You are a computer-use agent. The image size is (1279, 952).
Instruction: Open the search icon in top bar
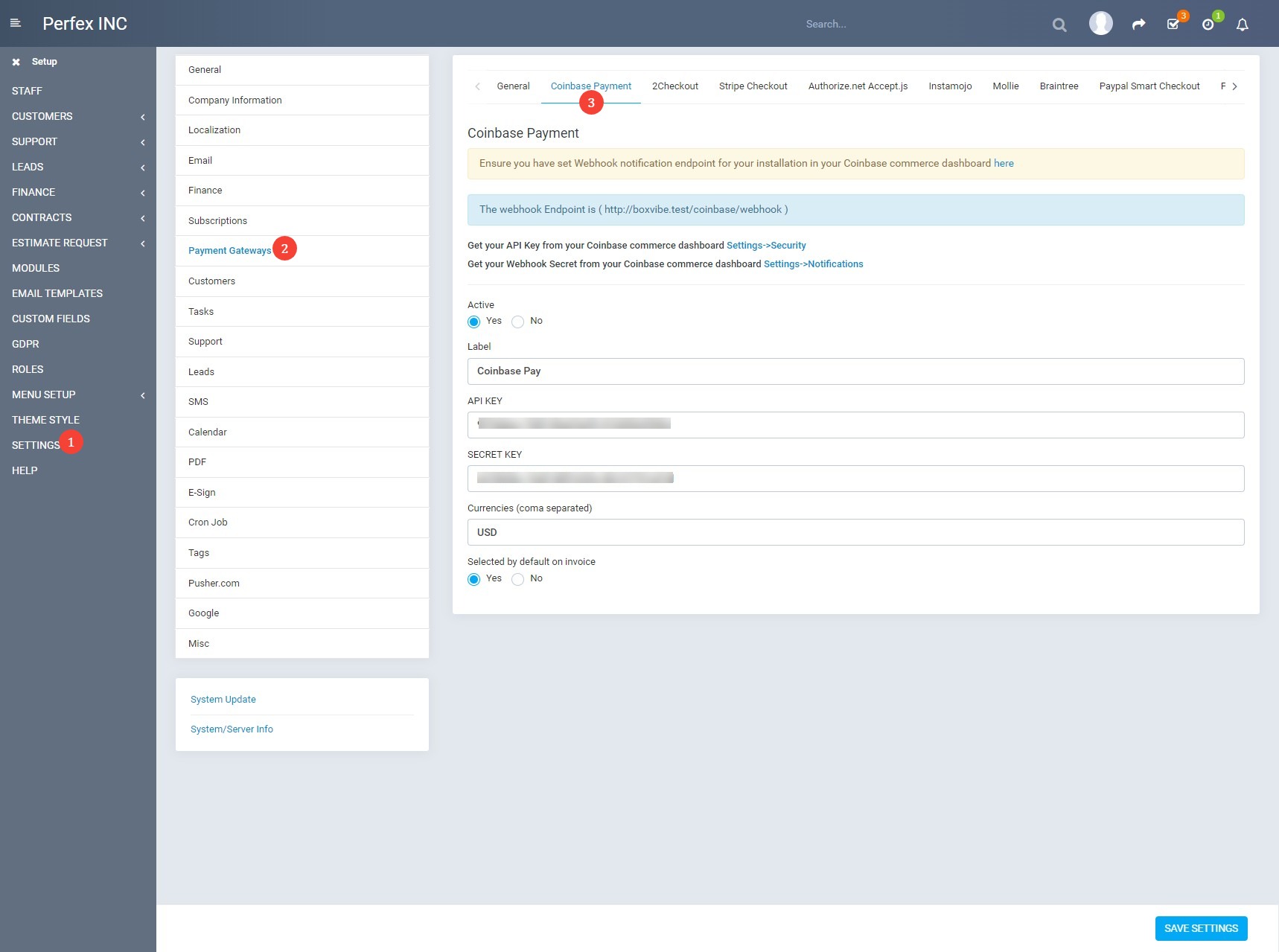[x=1059, y=24]
